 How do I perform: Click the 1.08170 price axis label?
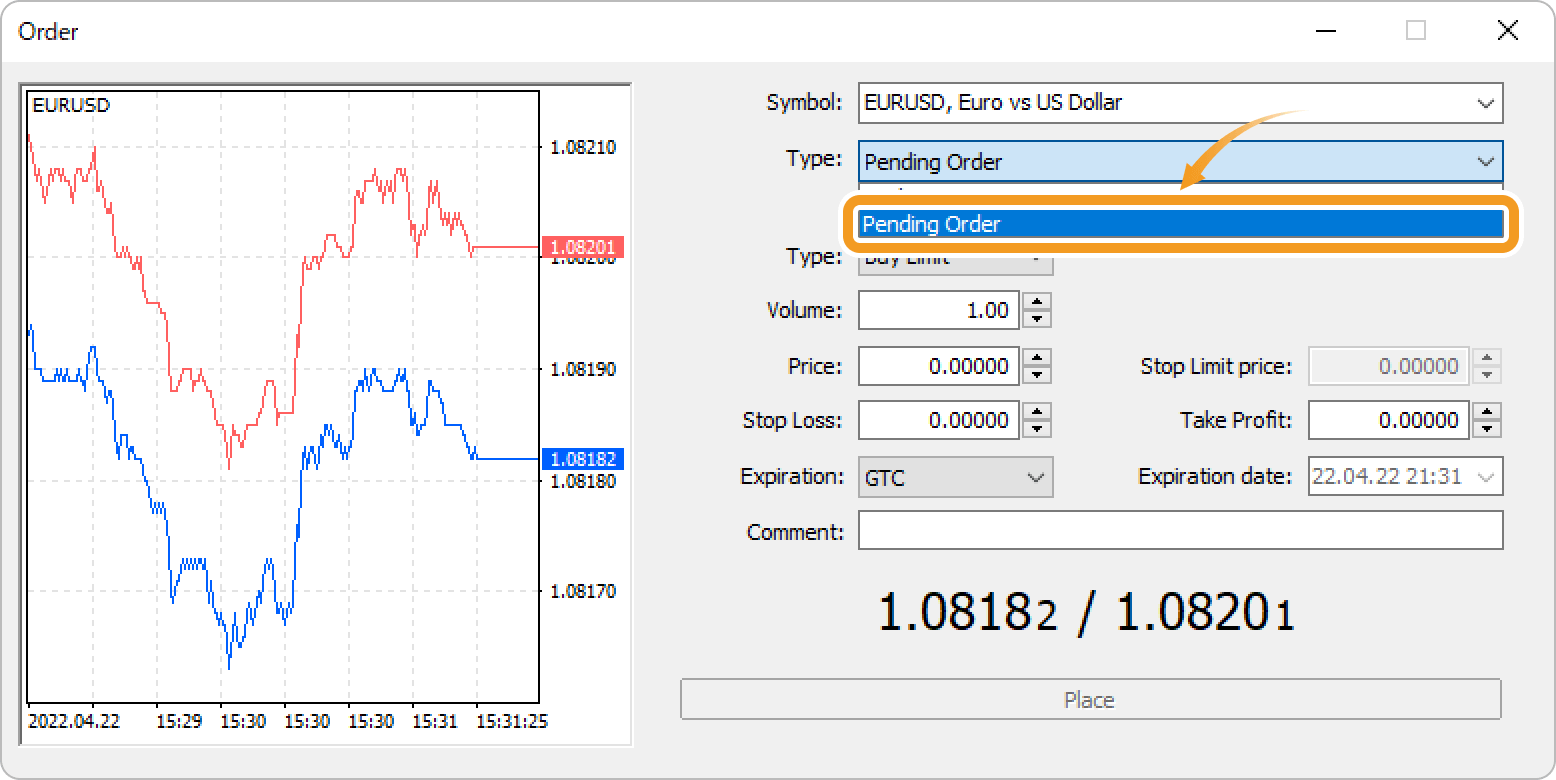tap(583, 591)
